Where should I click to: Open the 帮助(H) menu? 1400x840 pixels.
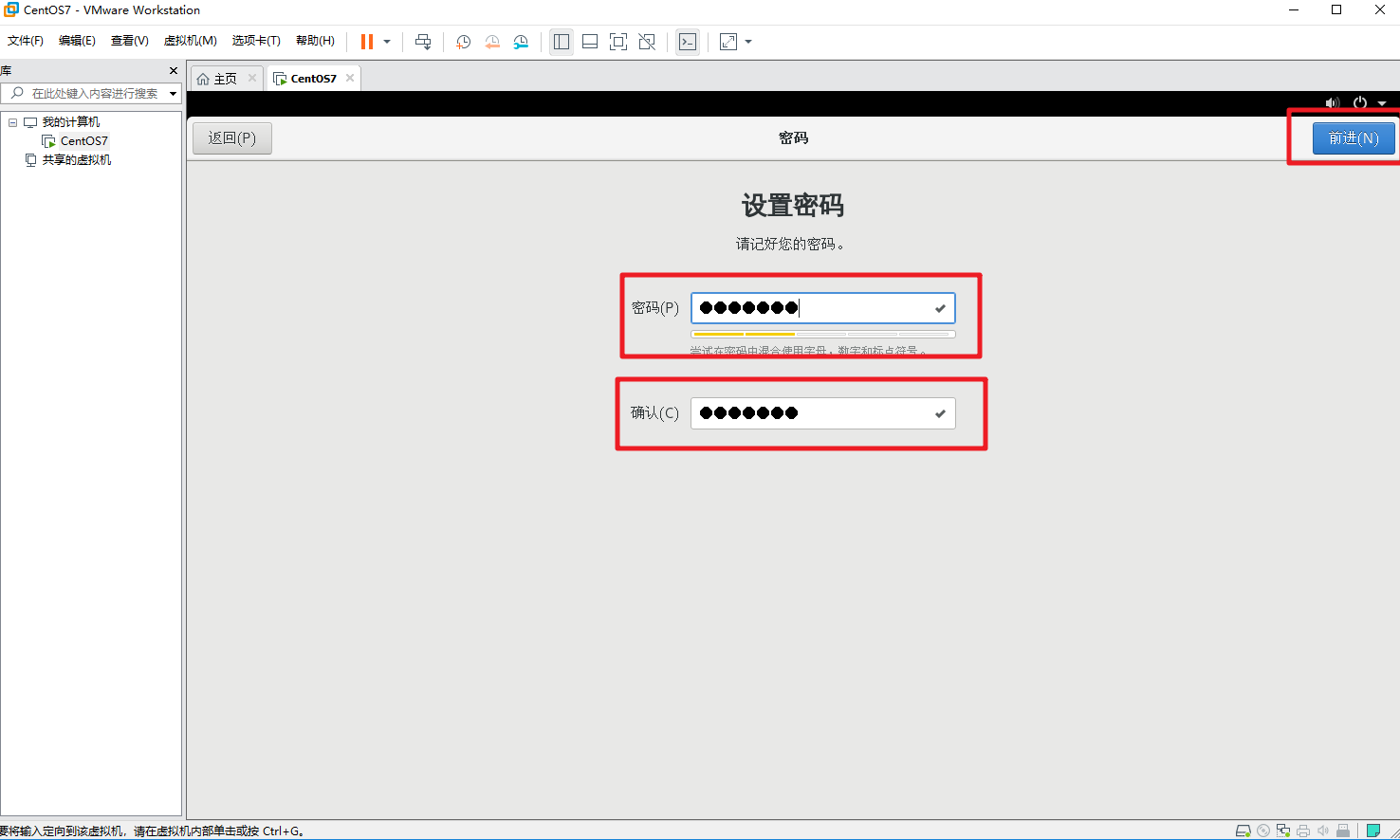tap(315, 41)
